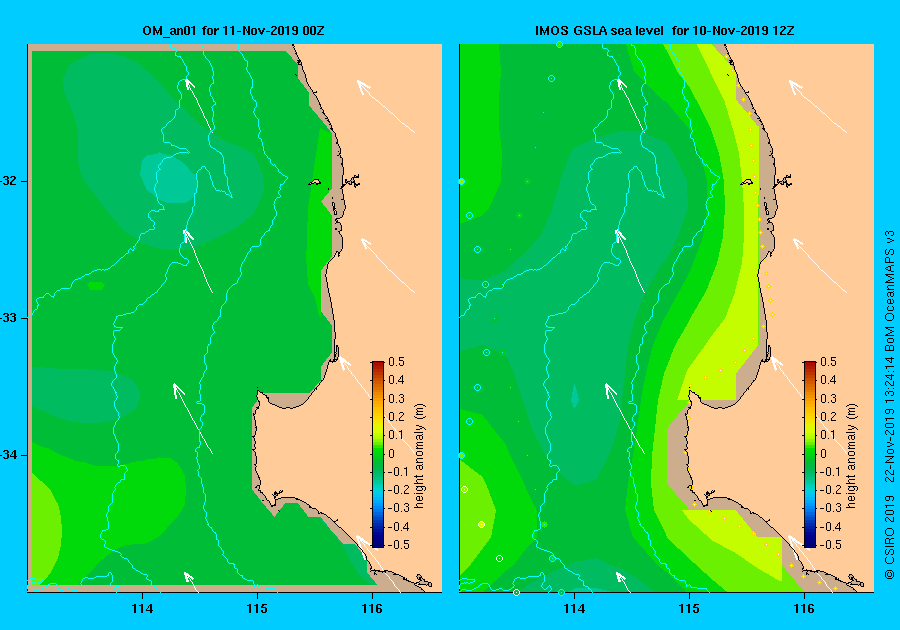The width and height of the screenshot is (900, 630).
Task: Click the OM_an01 11-Nov-2019 00Z title
Action: 233,31
